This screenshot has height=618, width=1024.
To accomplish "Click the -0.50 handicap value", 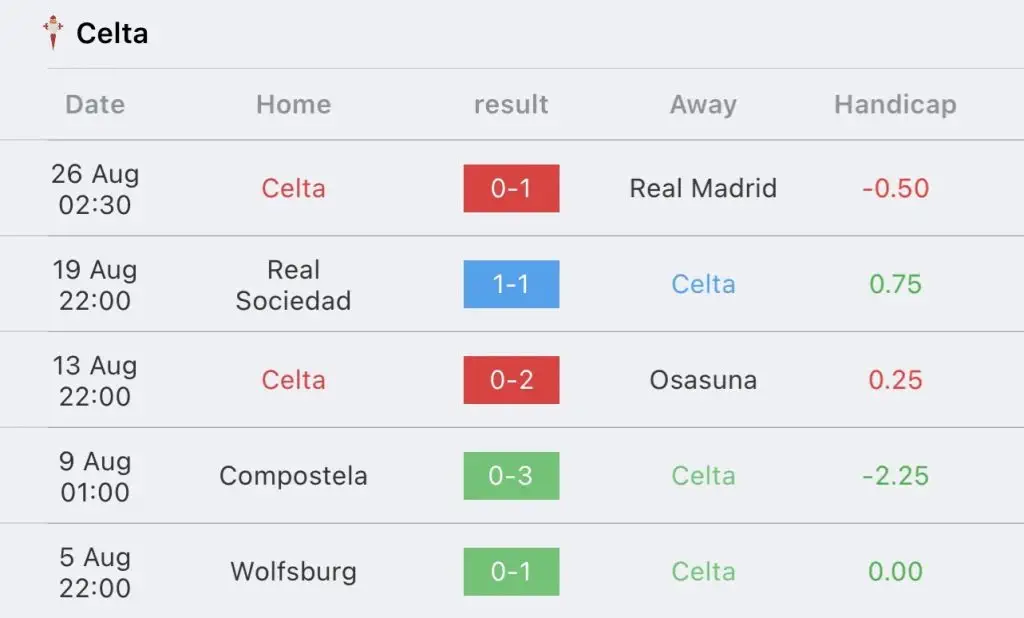I will point(895,188).
